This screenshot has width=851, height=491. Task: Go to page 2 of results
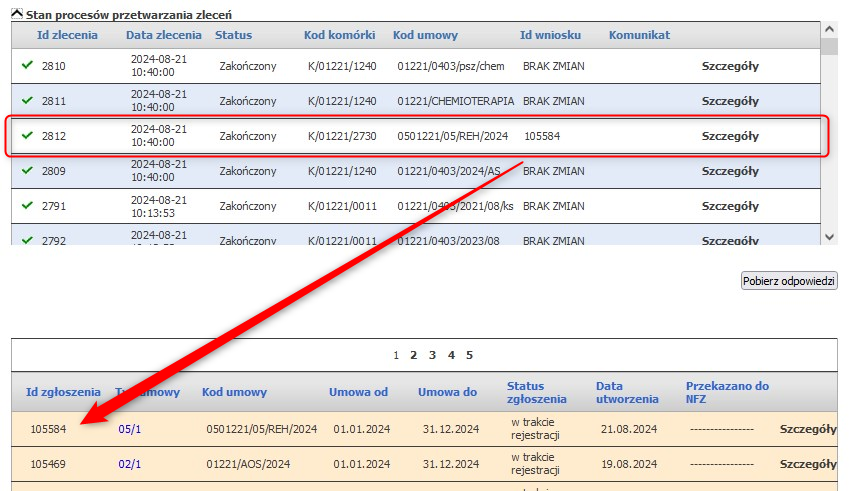[414, 355]
